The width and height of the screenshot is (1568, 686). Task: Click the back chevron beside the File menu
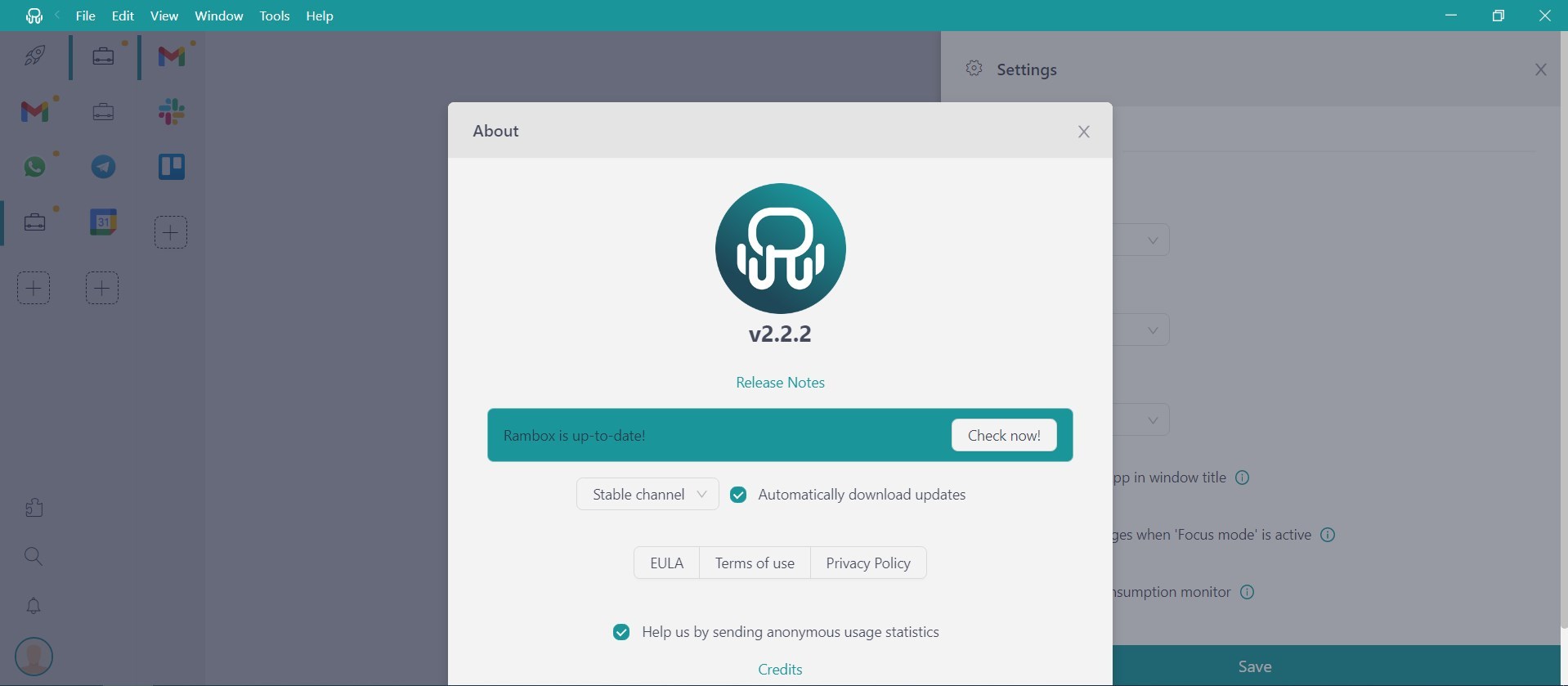tap(58, 16)
